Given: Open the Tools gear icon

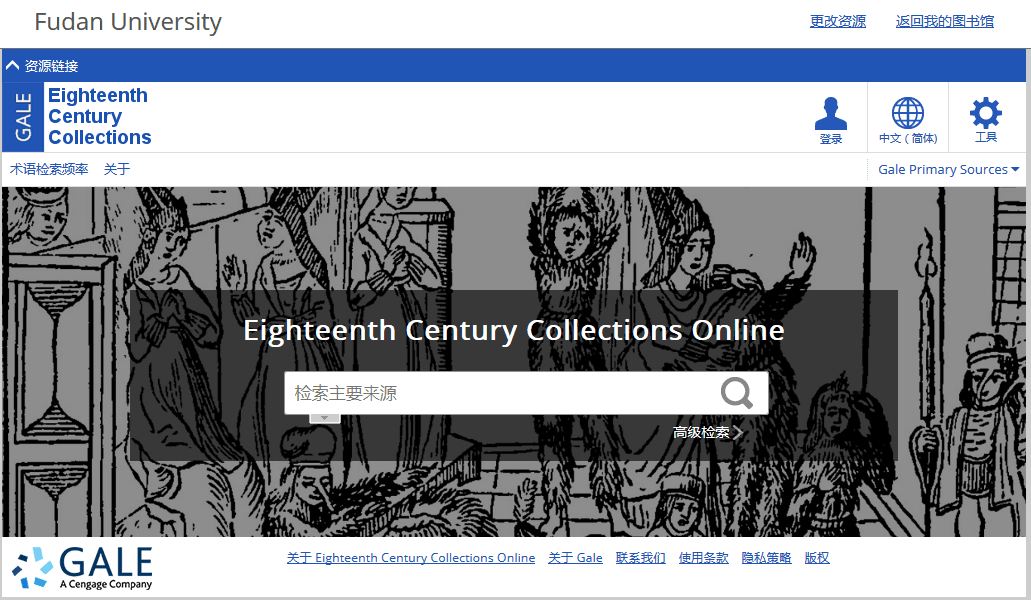Looking at the screenshot, I should 986,113.
